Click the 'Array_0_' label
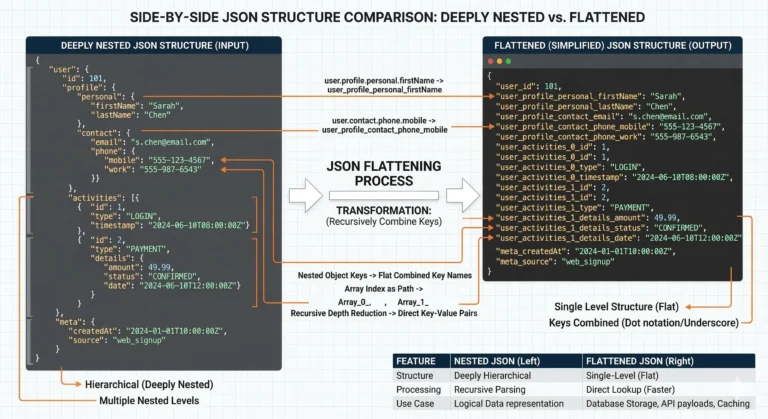This screenshot has width=768, height=419. [355, 302]
